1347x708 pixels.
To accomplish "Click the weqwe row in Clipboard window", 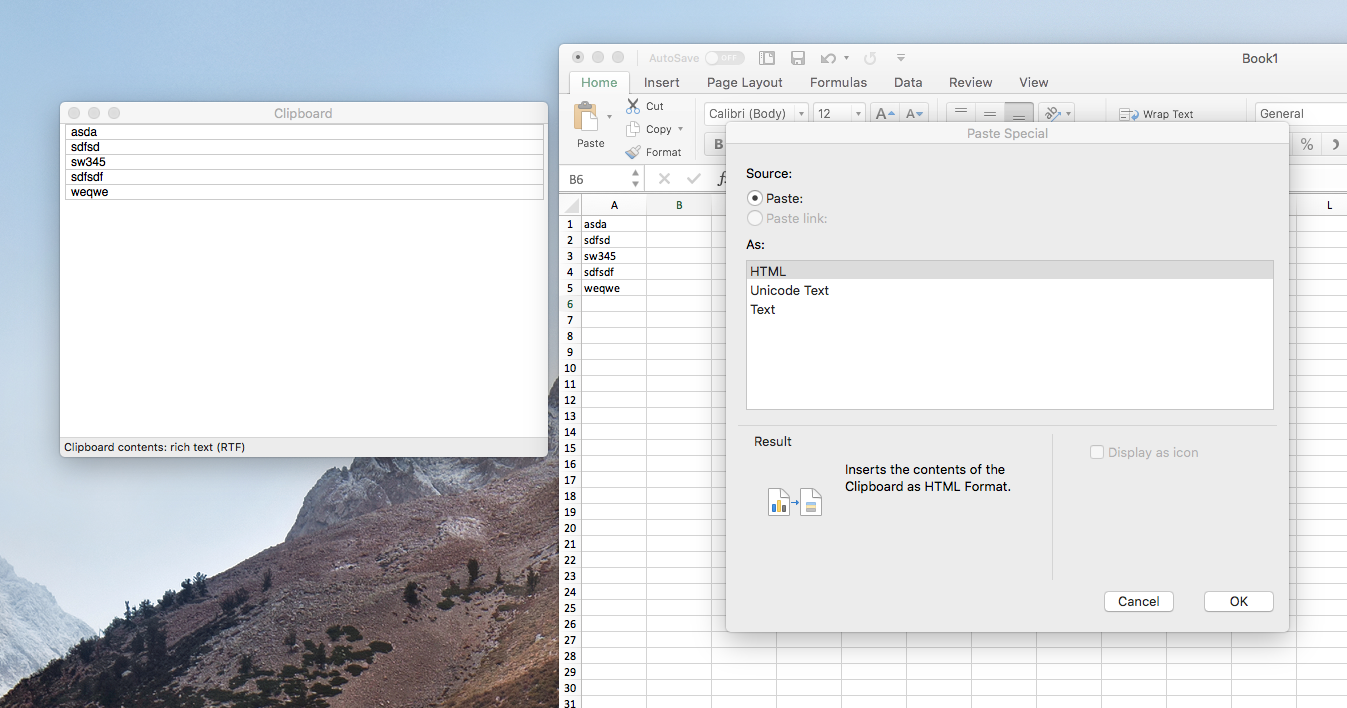I will click(304, 192).
